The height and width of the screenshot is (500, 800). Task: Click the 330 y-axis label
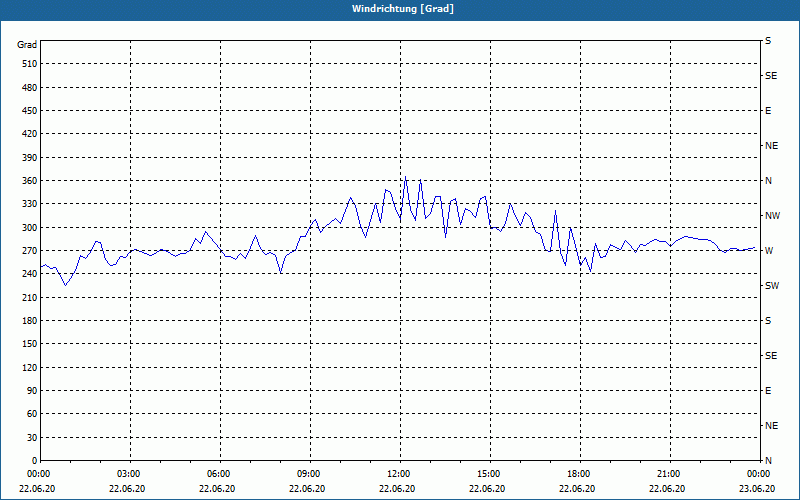tap(30, 204)
